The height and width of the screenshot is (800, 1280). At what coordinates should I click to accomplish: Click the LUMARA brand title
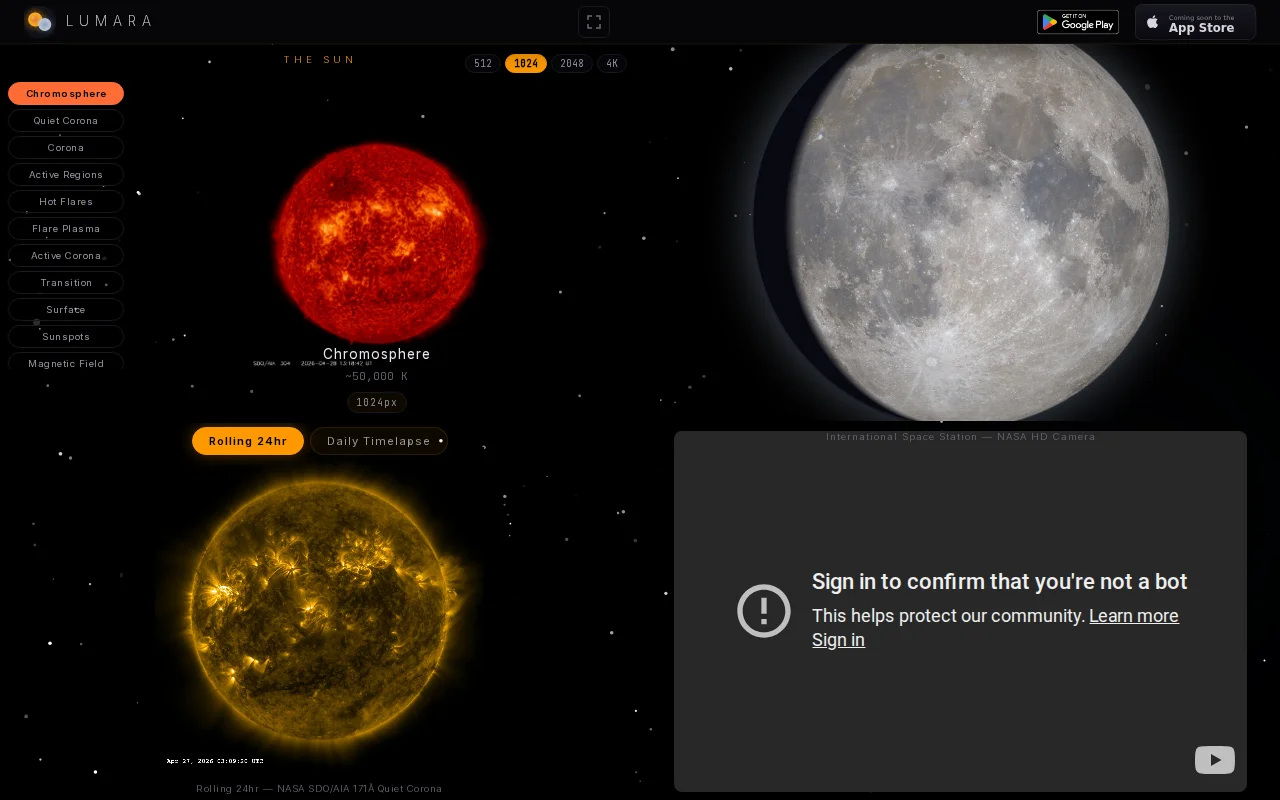coord(109,21)
